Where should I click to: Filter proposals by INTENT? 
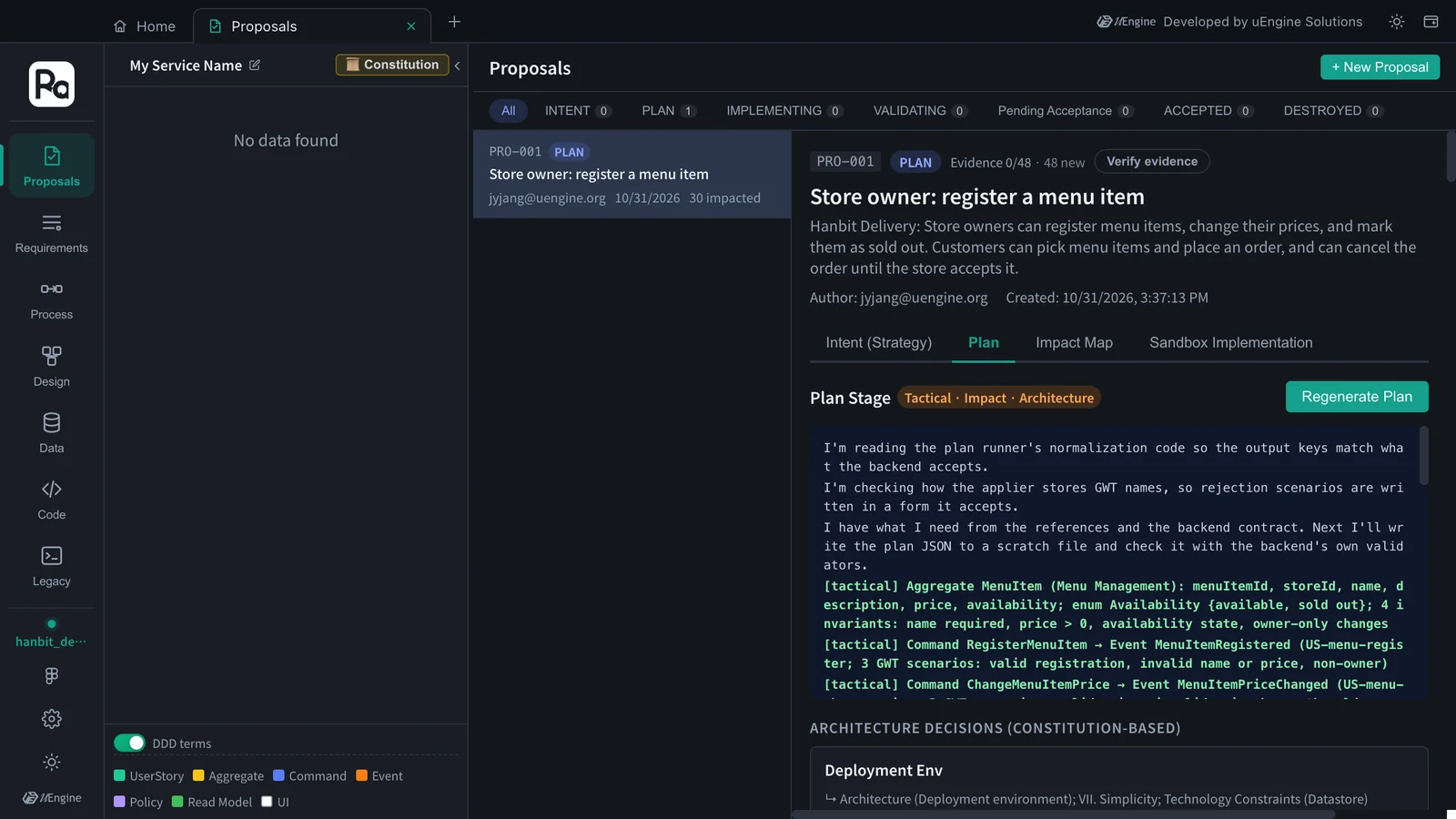coord(578,111)
